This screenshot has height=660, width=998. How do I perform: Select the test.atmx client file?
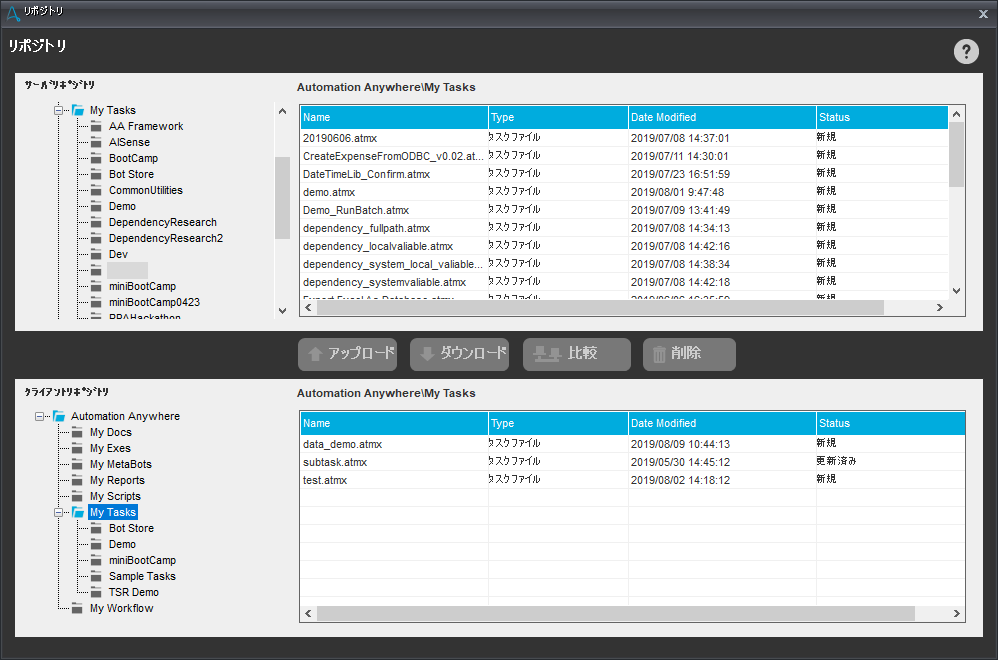click(633, 480)
